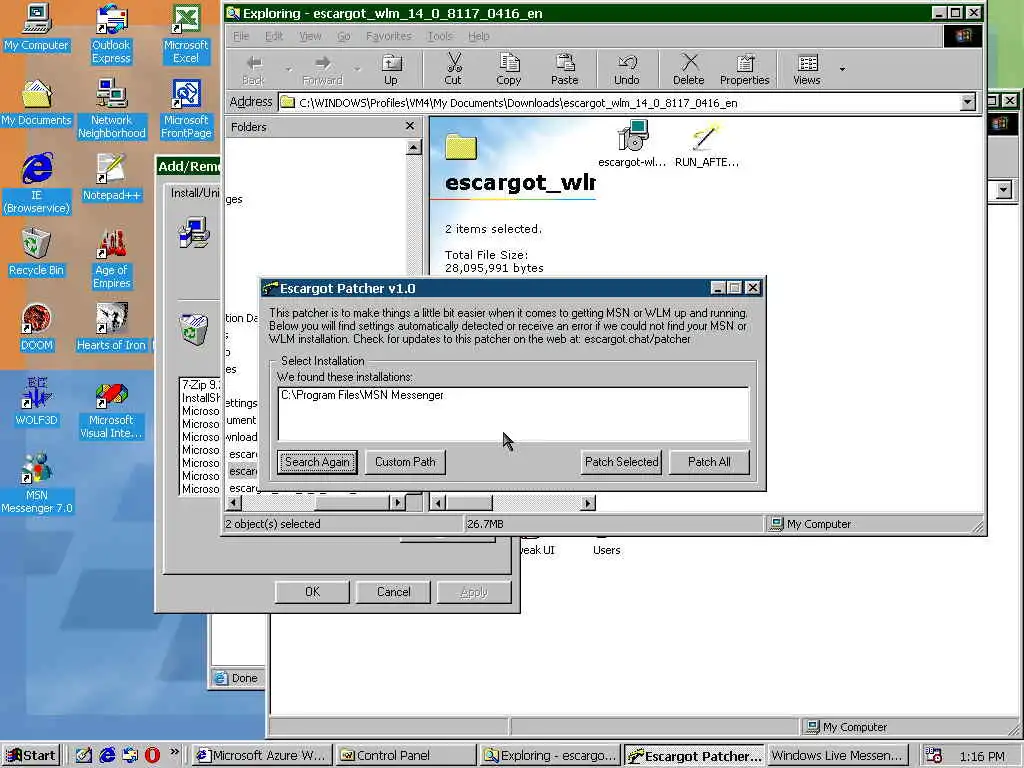
Task: Expand the Views dropdown arrow
Action: point(842,69)
